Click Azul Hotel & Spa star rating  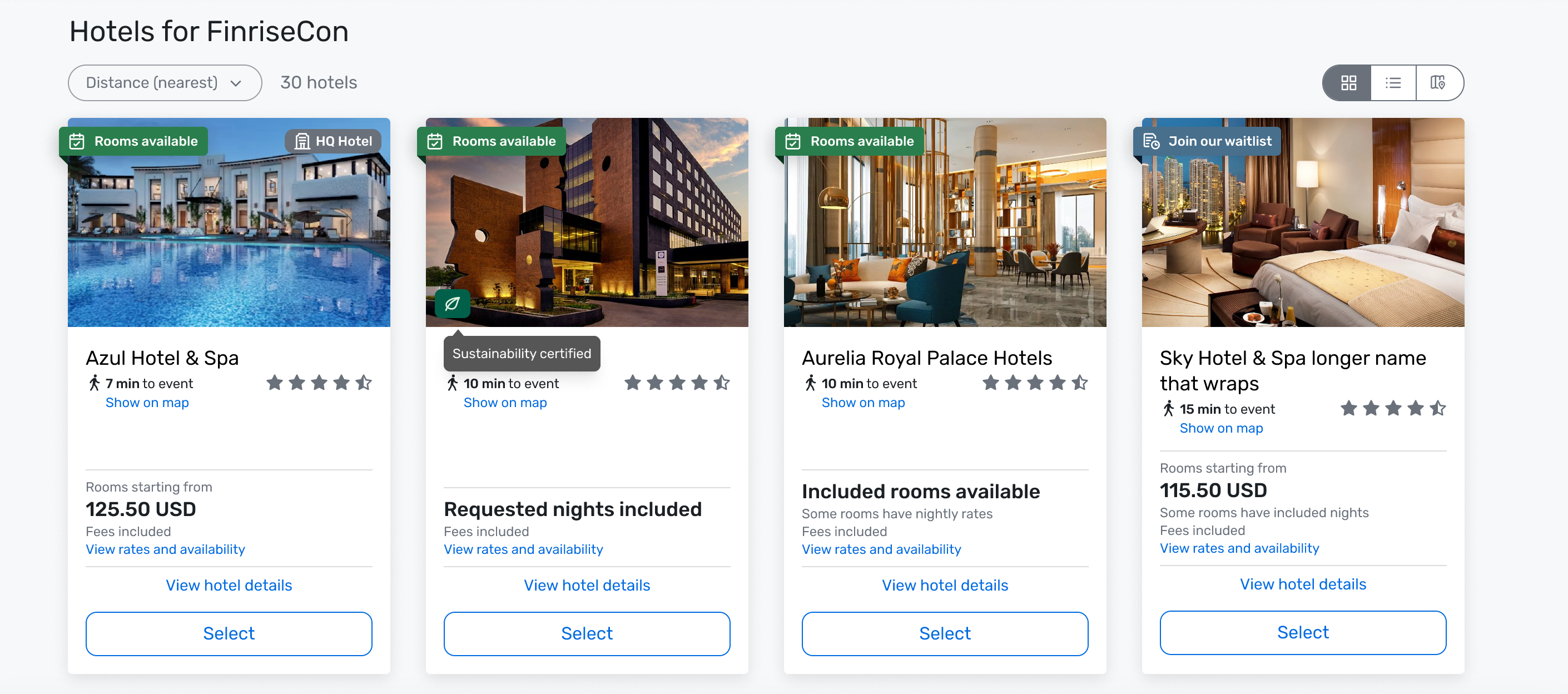319,383
